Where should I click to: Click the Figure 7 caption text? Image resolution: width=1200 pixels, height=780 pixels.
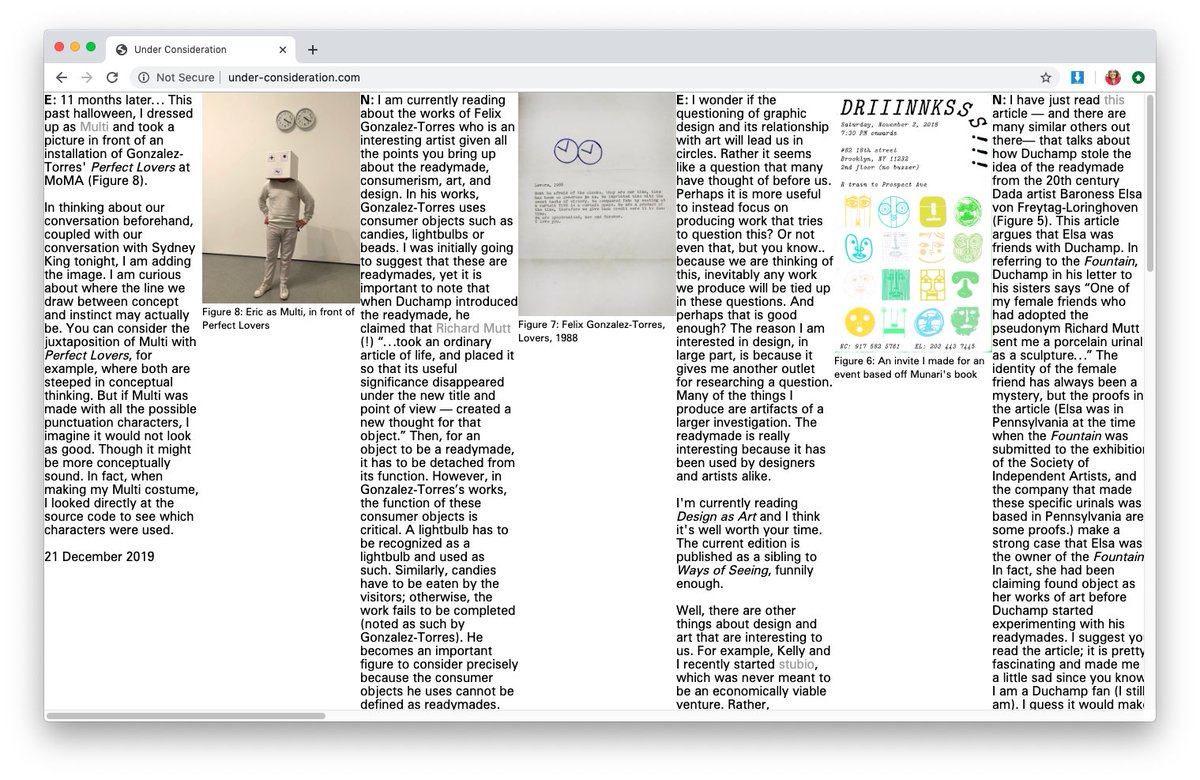(591, 331)
